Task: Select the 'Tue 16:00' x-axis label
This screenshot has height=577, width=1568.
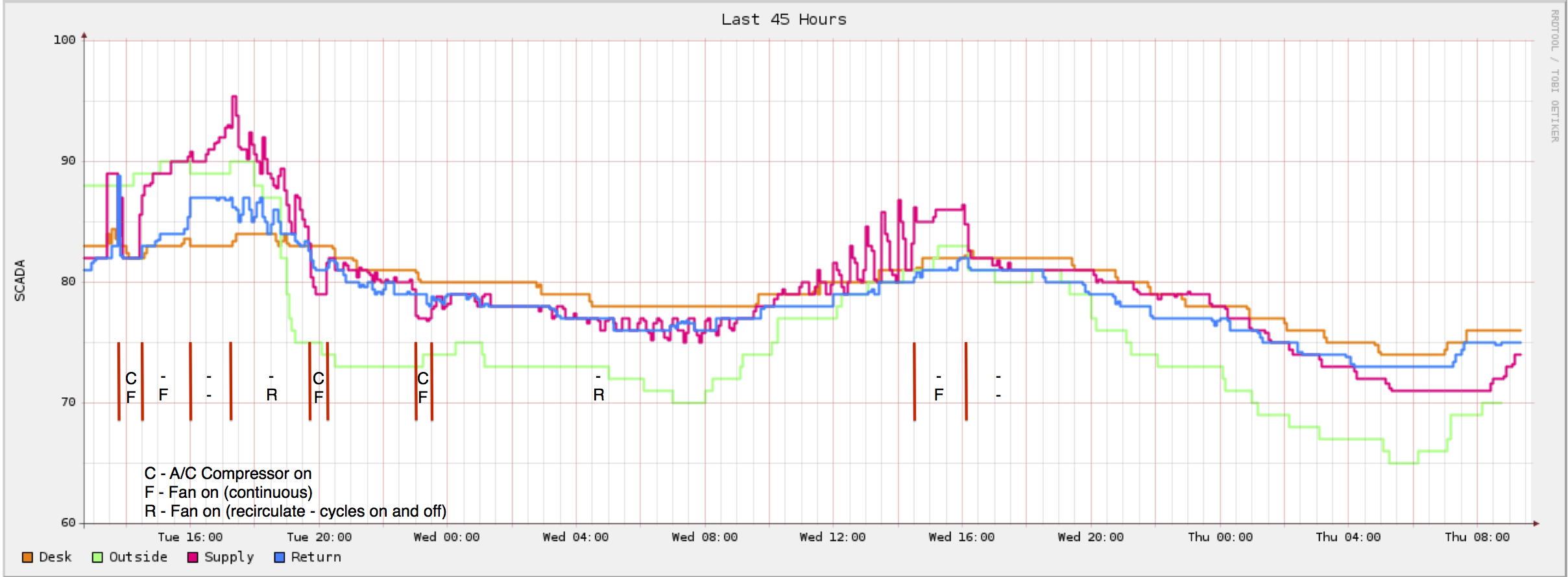Action: [x=190, y=537]
